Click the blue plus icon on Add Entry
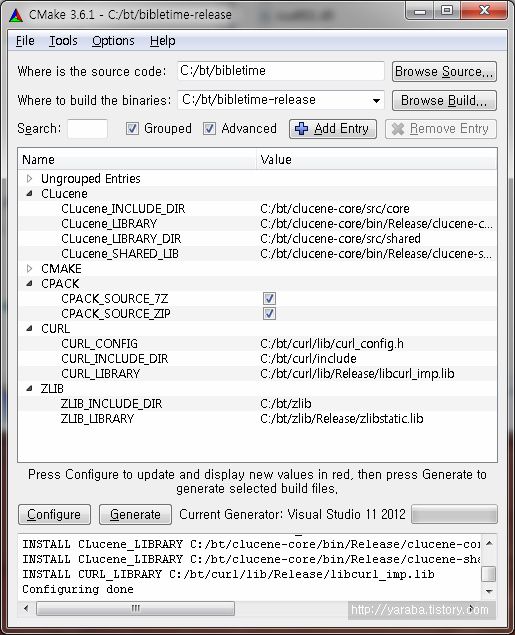Screen dimensions: 515x635 click(x=301, y=128)
